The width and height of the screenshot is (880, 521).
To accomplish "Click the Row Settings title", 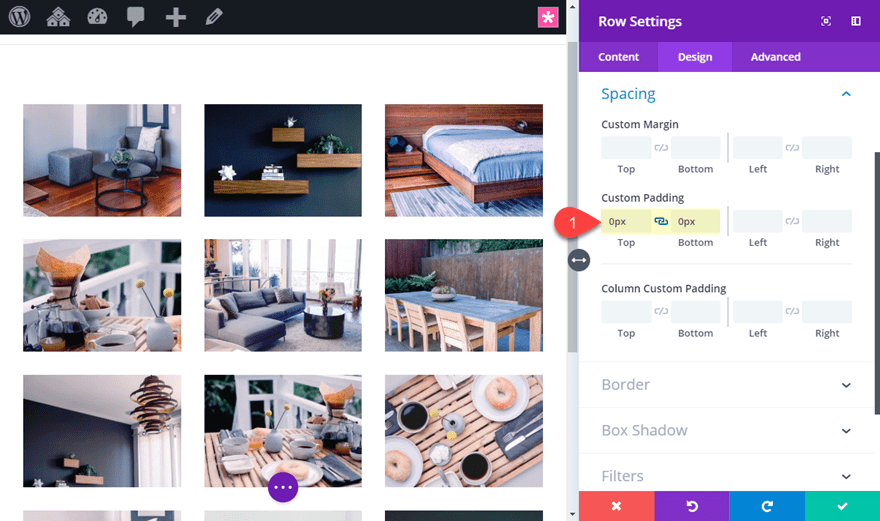I will coord(640,21).
